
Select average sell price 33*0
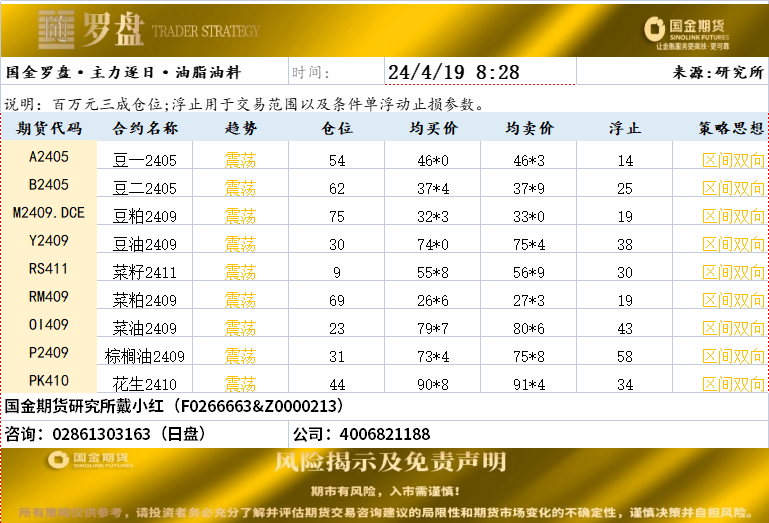(x=529, y=217)
